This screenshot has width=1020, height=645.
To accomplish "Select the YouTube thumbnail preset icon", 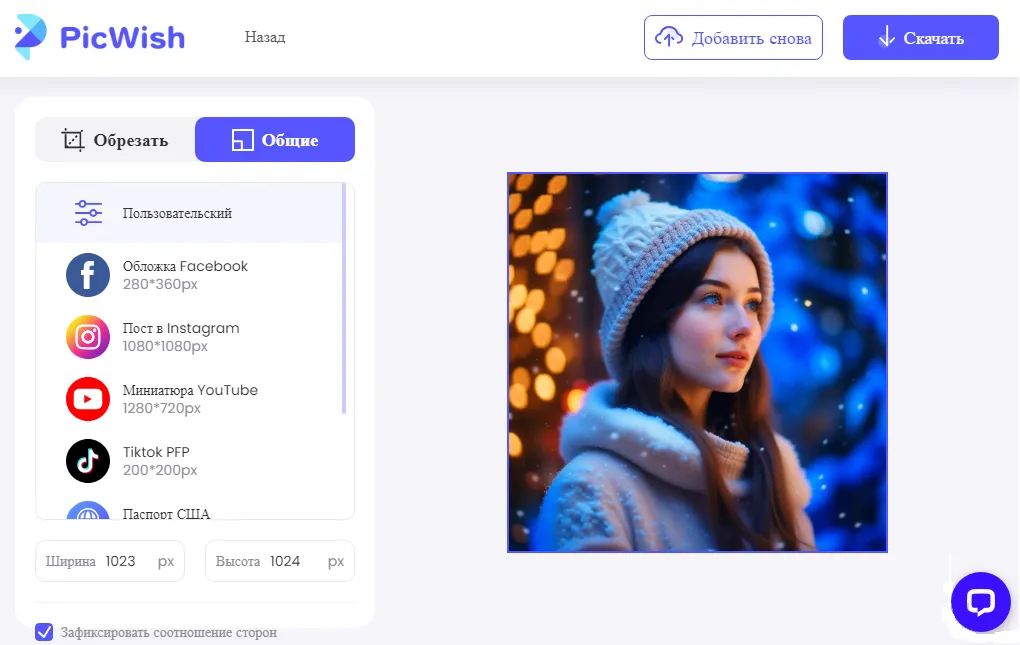I will point(87,399).
